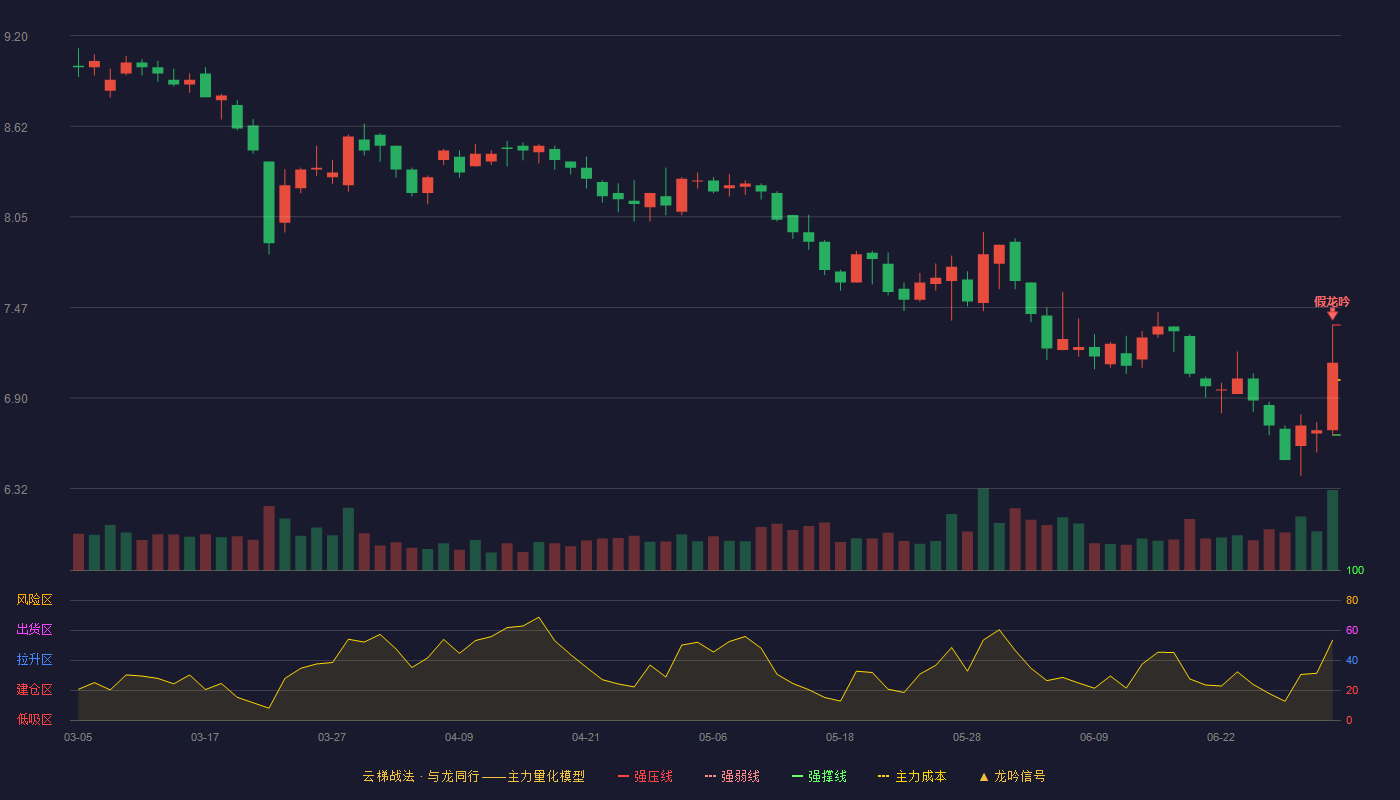Click the 出货区 zone label
Viewport: 1400px width, 800px height.
click(34, 630)
